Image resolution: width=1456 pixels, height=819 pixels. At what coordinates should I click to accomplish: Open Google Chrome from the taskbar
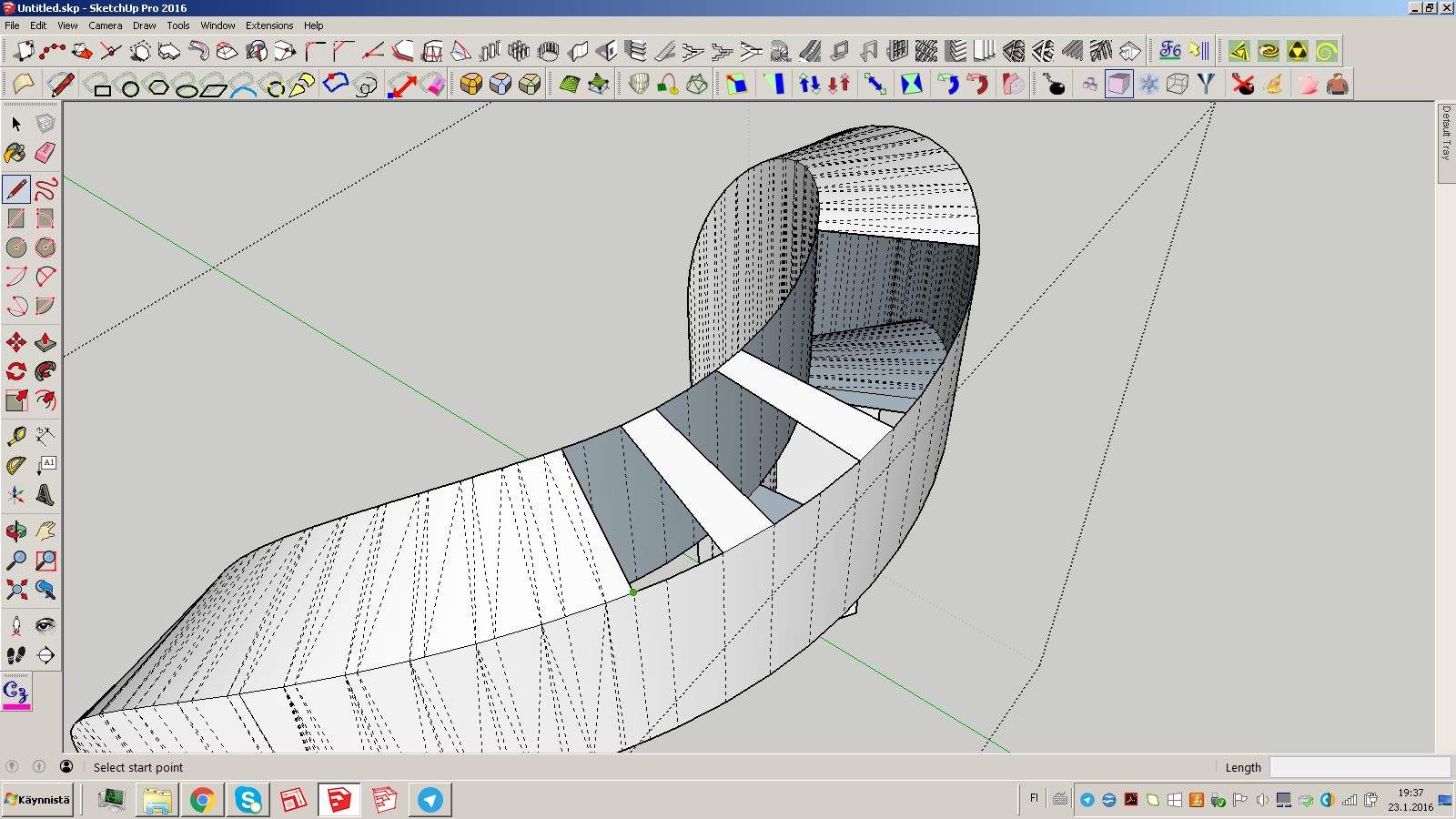[x=202, y=800]
